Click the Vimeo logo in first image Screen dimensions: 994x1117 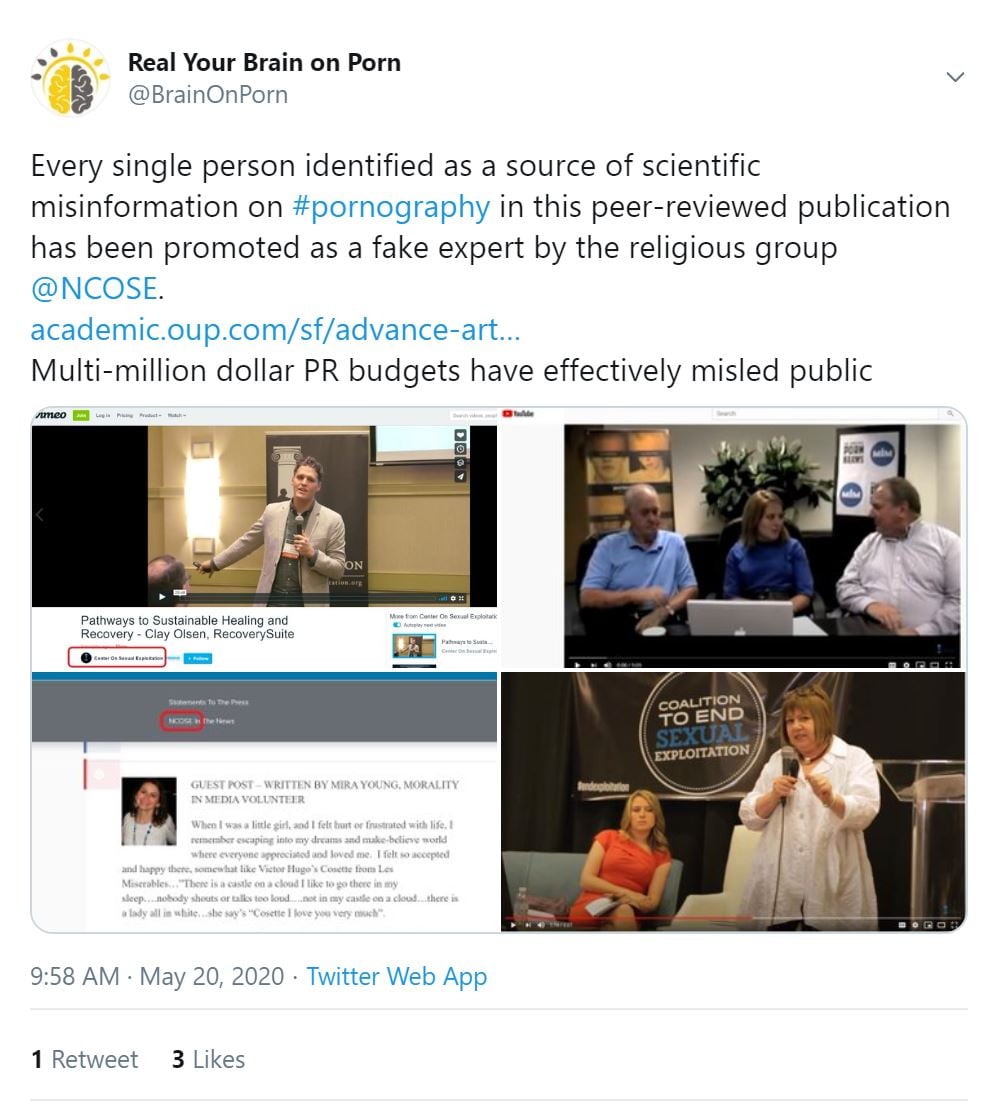coord(51,415)
